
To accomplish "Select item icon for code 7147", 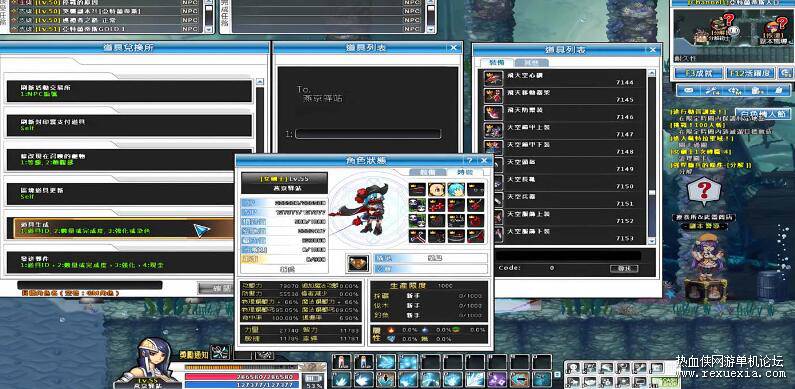I will pos(493,130).
